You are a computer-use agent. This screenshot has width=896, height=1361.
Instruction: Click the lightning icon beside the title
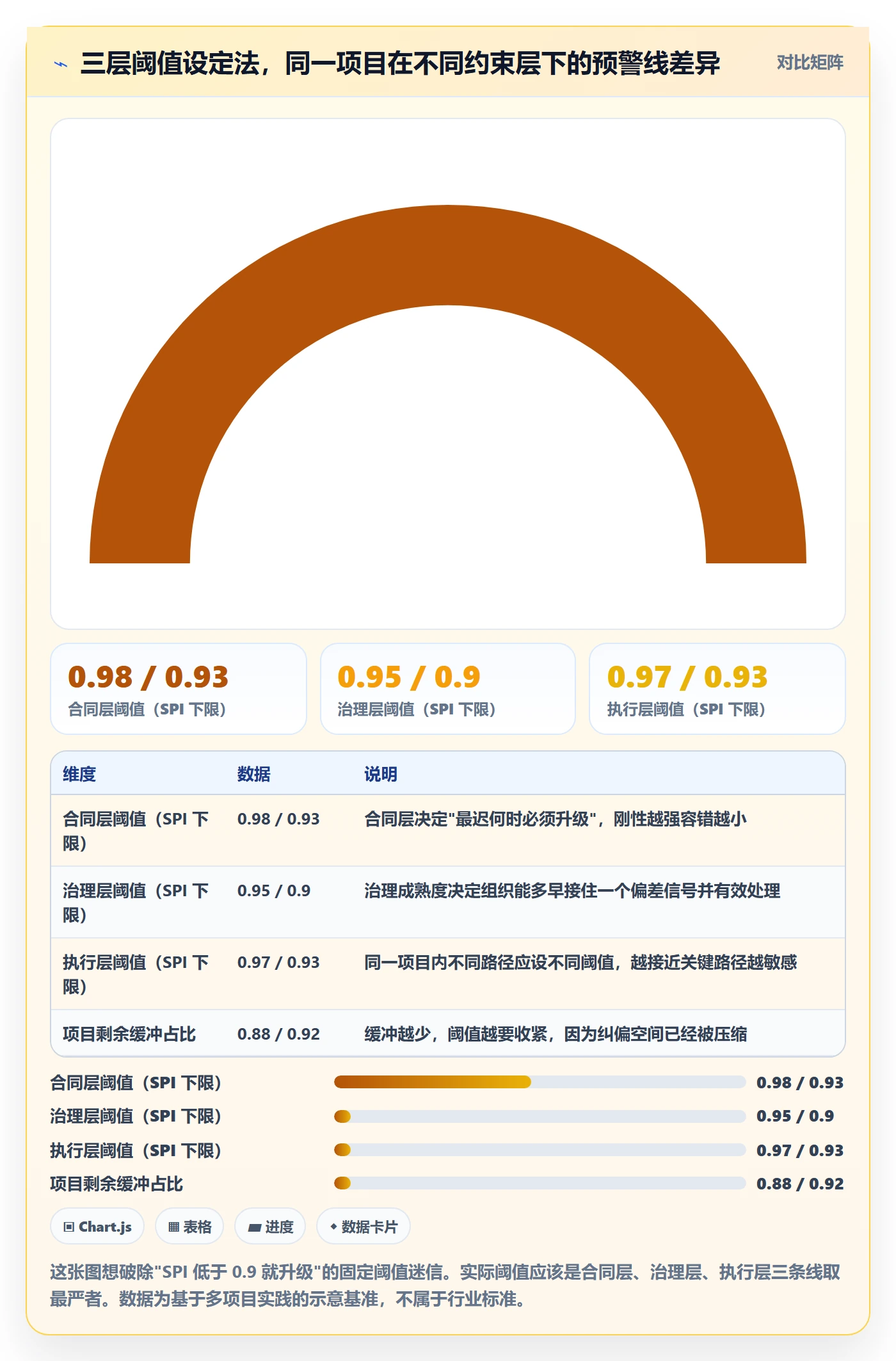tap(61, 64)
